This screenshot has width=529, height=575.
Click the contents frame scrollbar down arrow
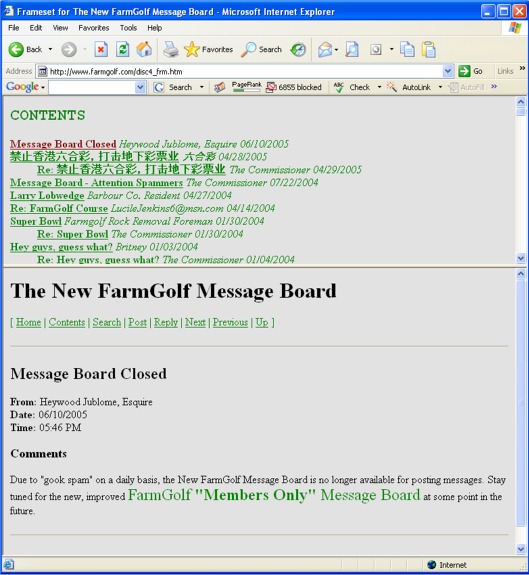[x=521, y=258]
